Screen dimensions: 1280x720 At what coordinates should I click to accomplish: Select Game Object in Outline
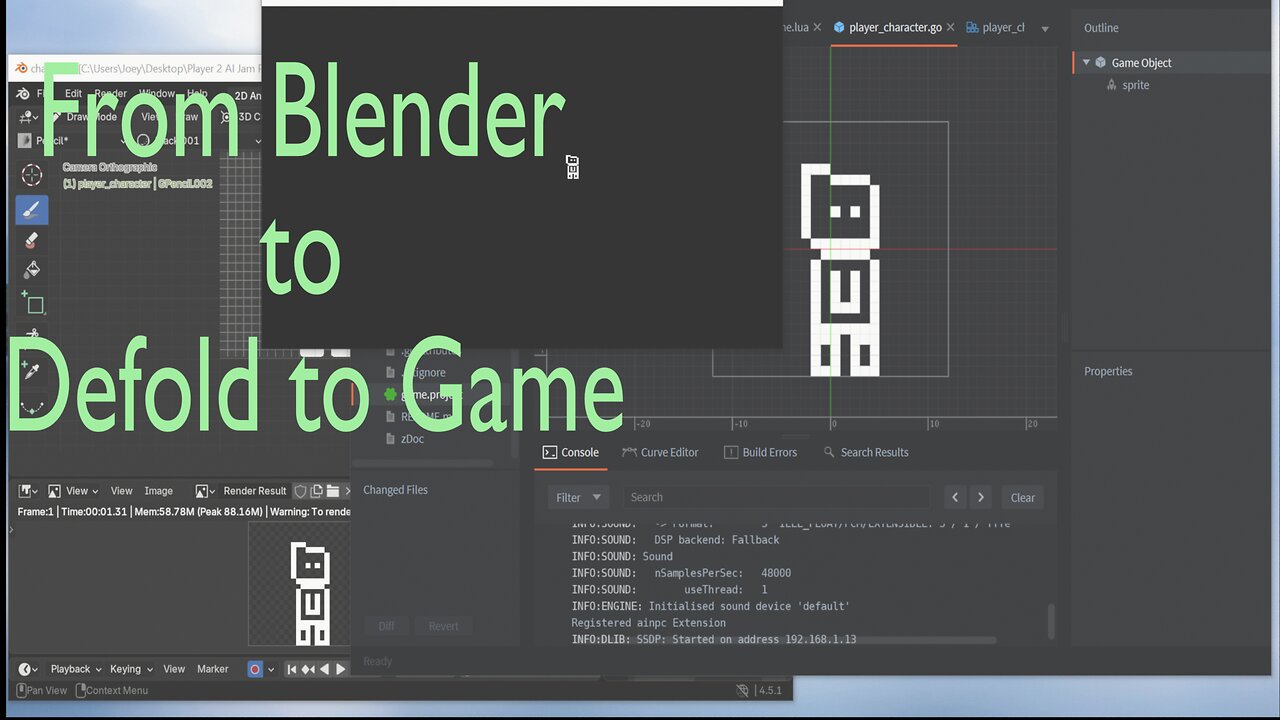point(1141,62)
